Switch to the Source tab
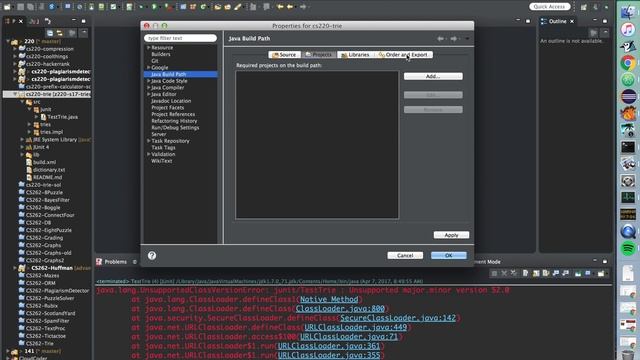The width and height of the screenshot is (640, 360). click(284, 54)
